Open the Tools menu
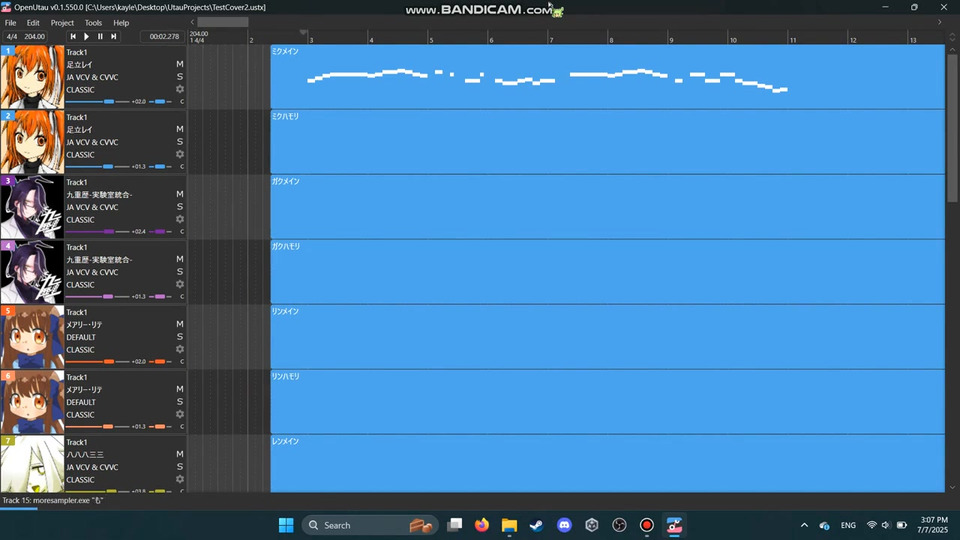The image size is (960, 540). coord(93,23)
